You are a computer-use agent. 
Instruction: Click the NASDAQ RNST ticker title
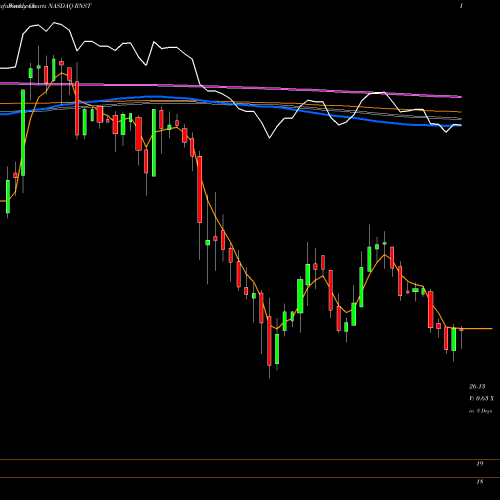click(x=70, y=6)
